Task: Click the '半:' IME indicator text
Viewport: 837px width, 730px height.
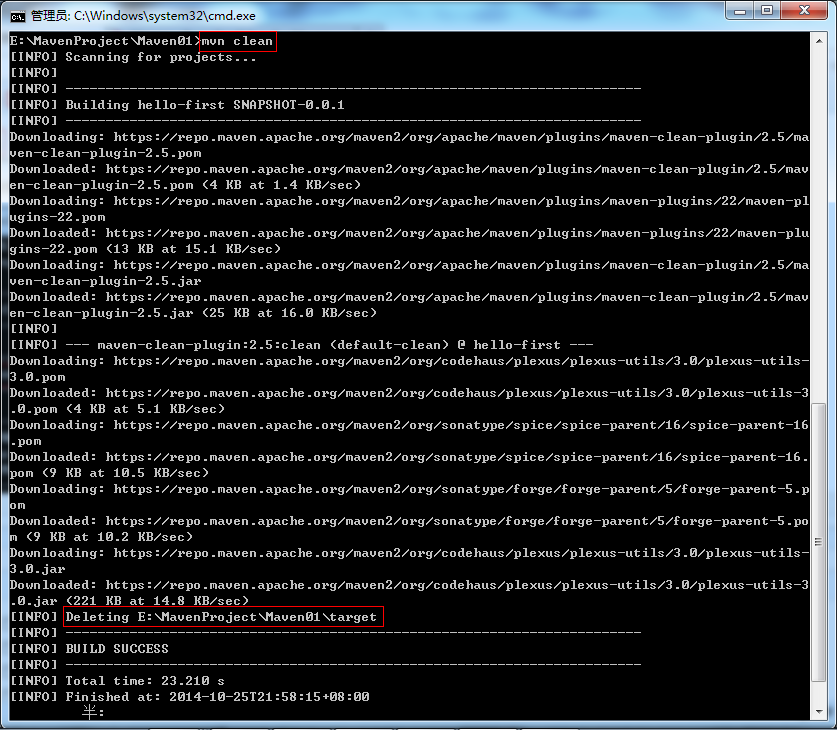Action: point(93,712)
